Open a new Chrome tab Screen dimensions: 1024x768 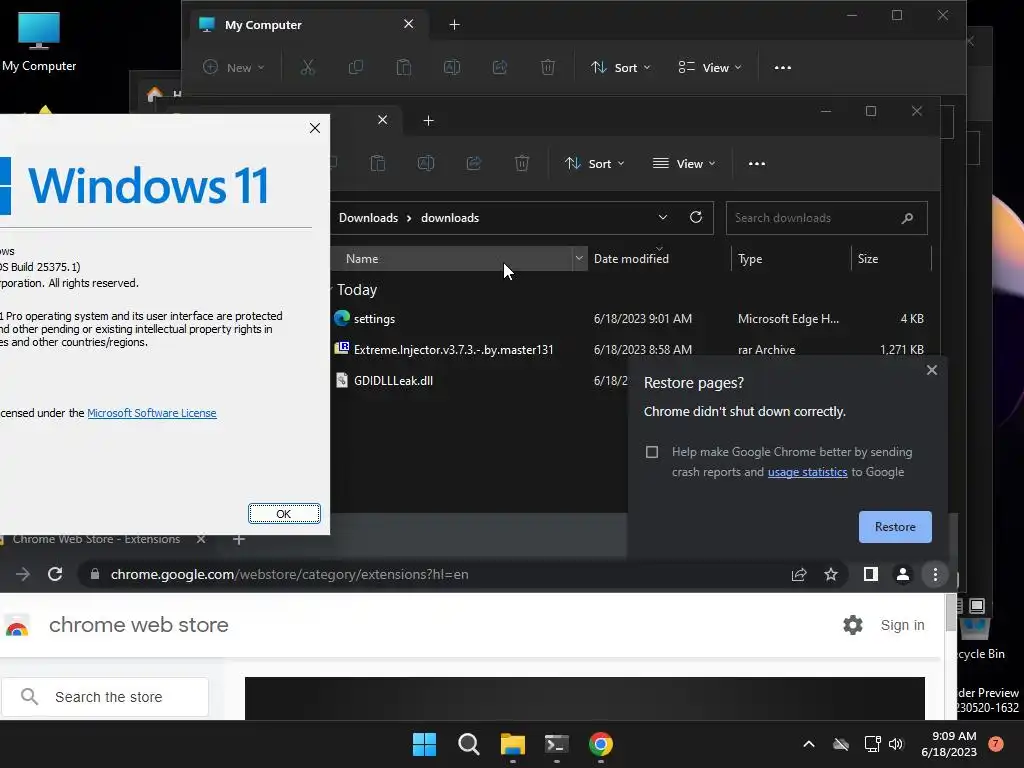click(239, 539)
